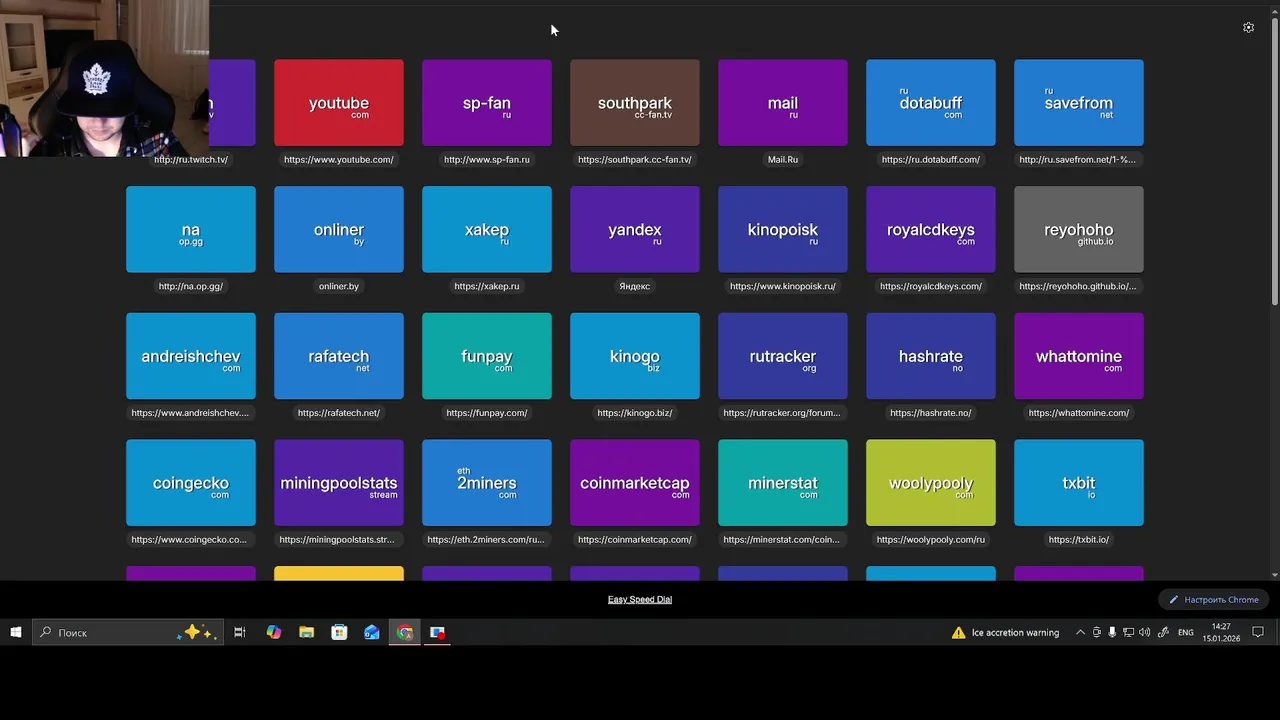The width and height of the screenshot is (1280, 720).
Task: Click the Настроить Chrome button
Action: point(1214,600)
